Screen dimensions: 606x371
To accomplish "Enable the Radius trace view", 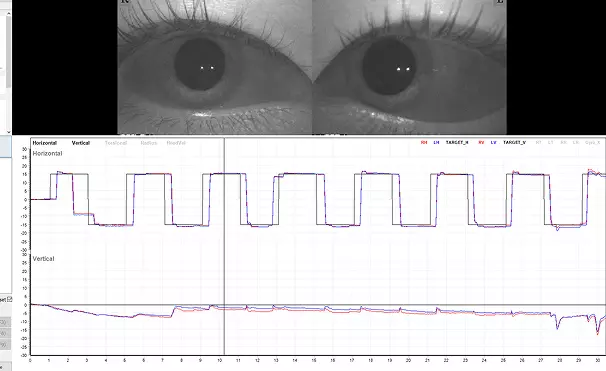I will [x=148, y=143].
